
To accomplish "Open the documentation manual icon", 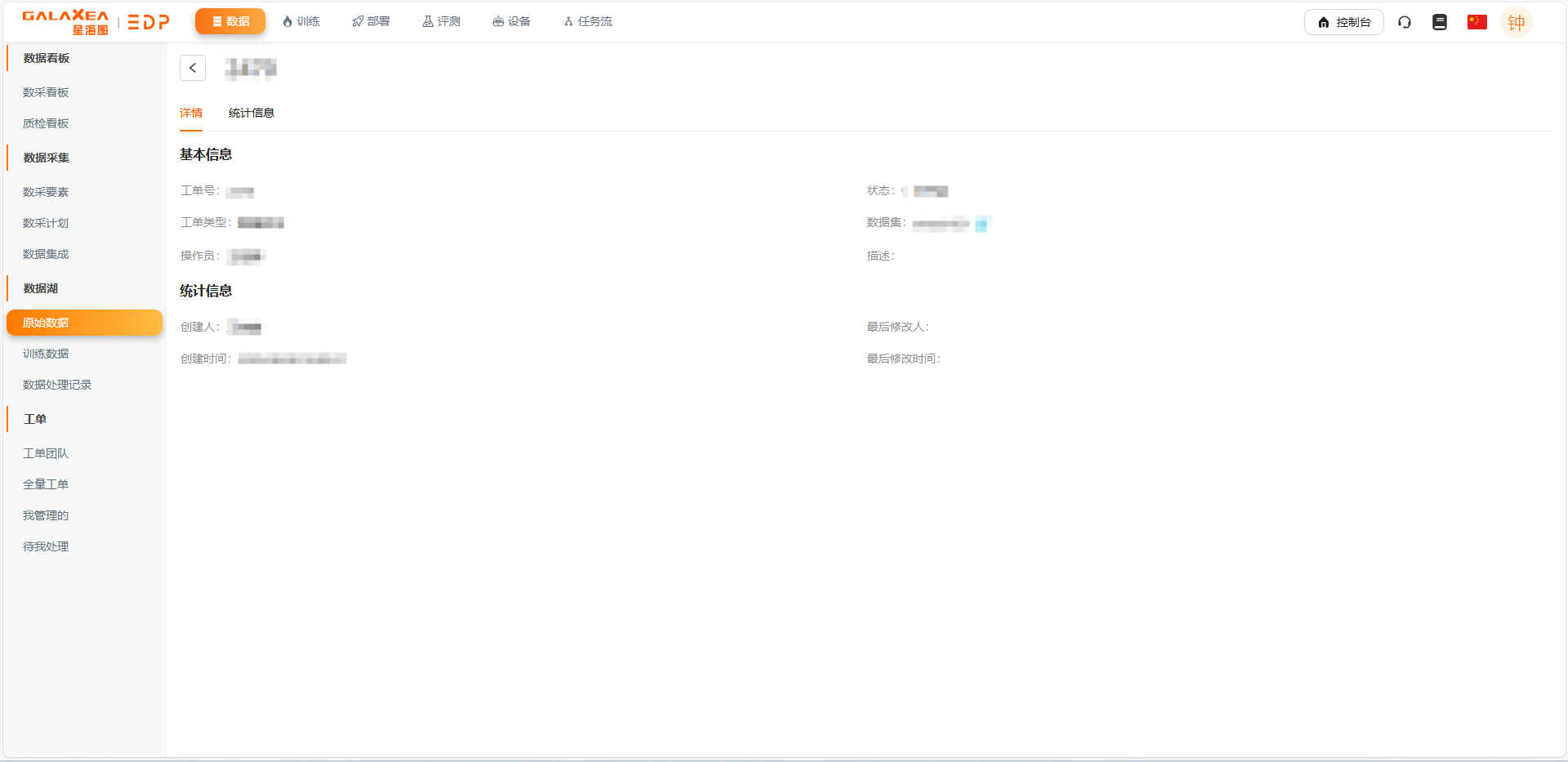I will coord(1439,22).
